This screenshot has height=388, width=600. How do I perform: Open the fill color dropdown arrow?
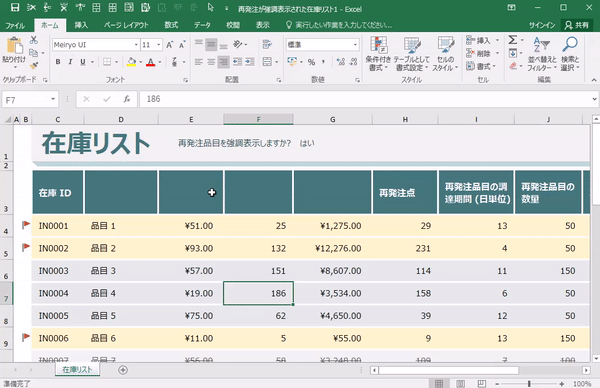tap(141, 62)
